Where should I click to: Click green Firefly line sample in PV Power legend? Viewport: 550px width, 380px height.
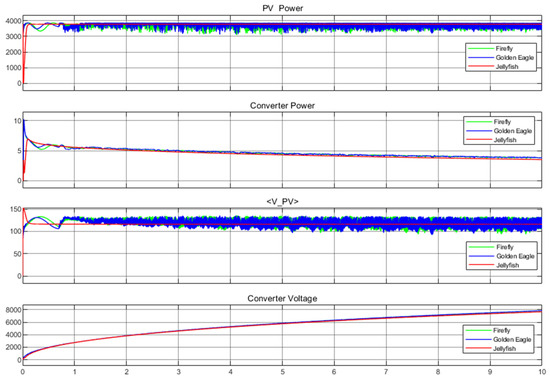coord(481,49)
